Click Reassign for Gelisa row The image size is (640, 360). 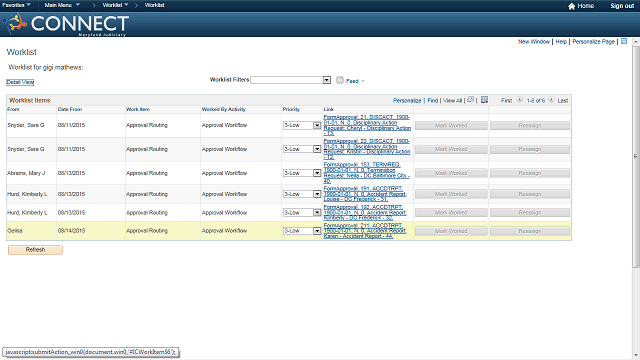pos(530,231)
